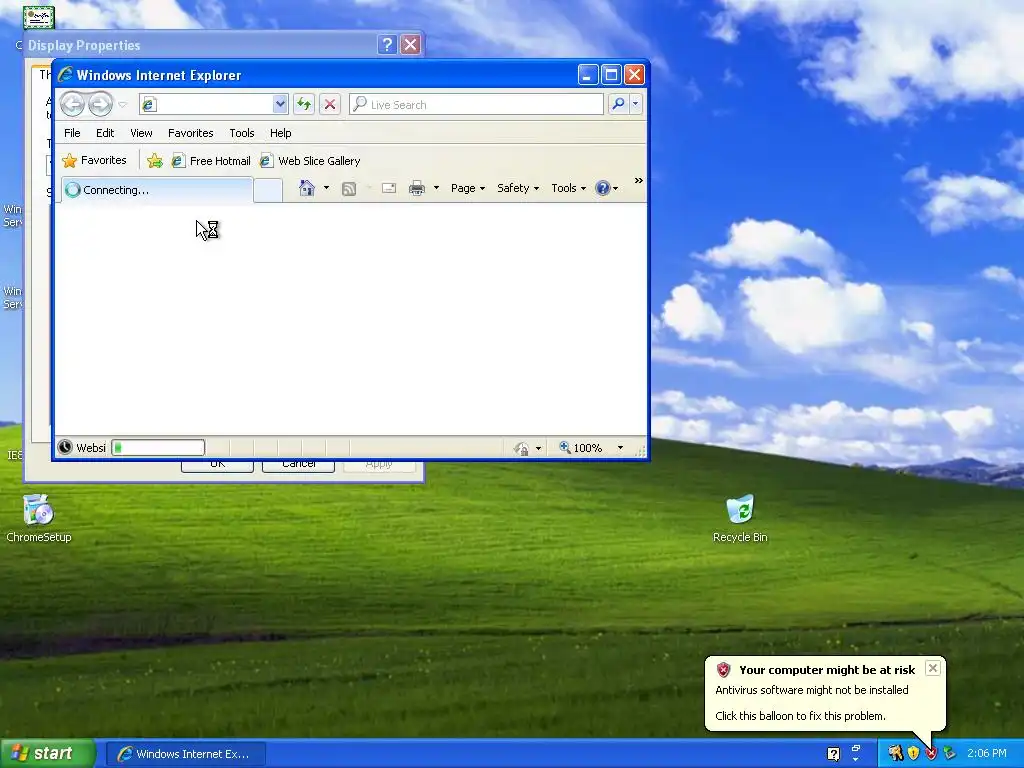The image size is (1024, 768).
Task: Click the yellow shield updates tray icon
Action: pos(913,754)
